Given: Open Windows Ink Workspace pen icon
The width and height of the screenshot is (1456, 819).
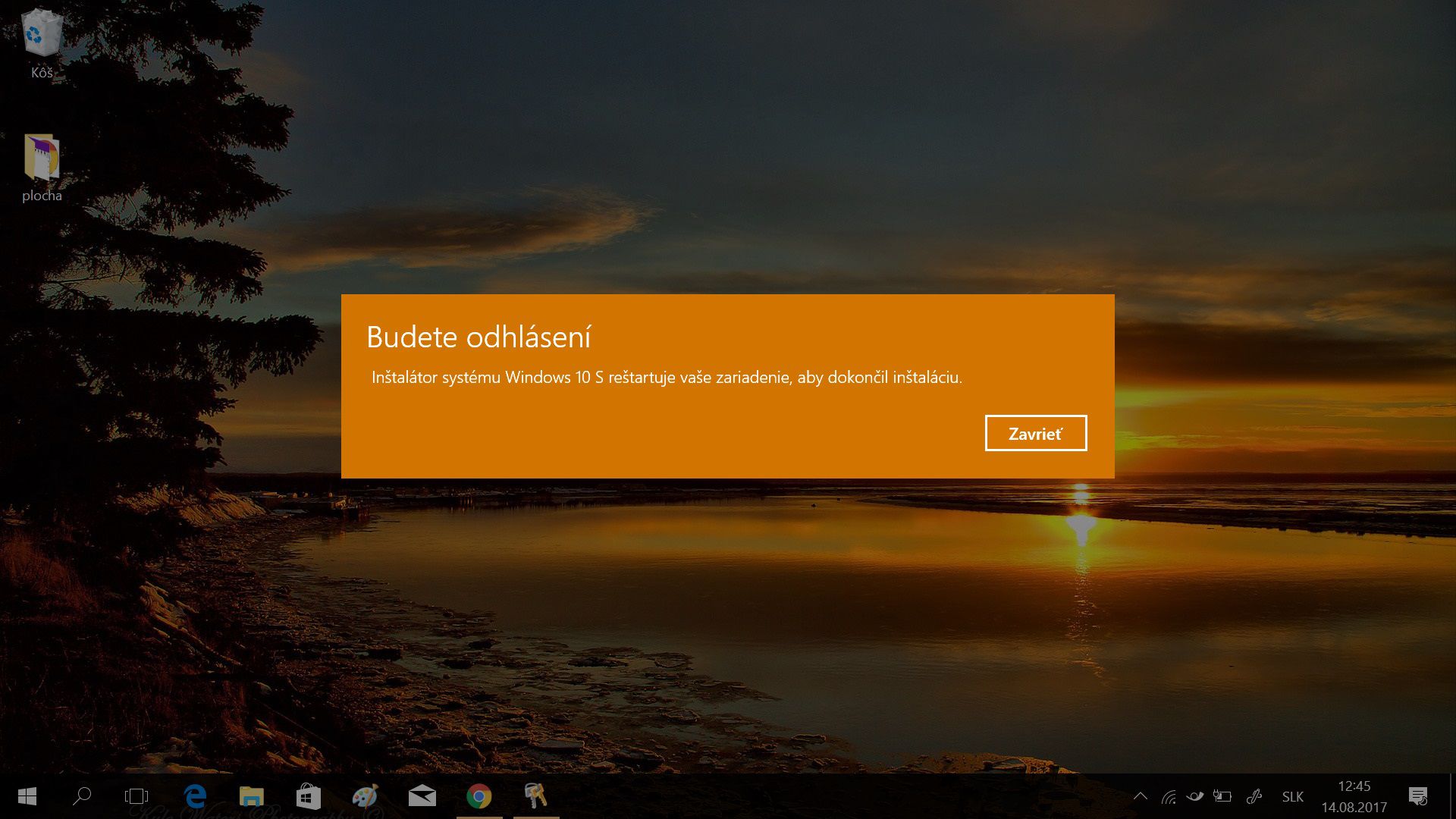Looking at the screenshot, I should tap(1254, 796).
